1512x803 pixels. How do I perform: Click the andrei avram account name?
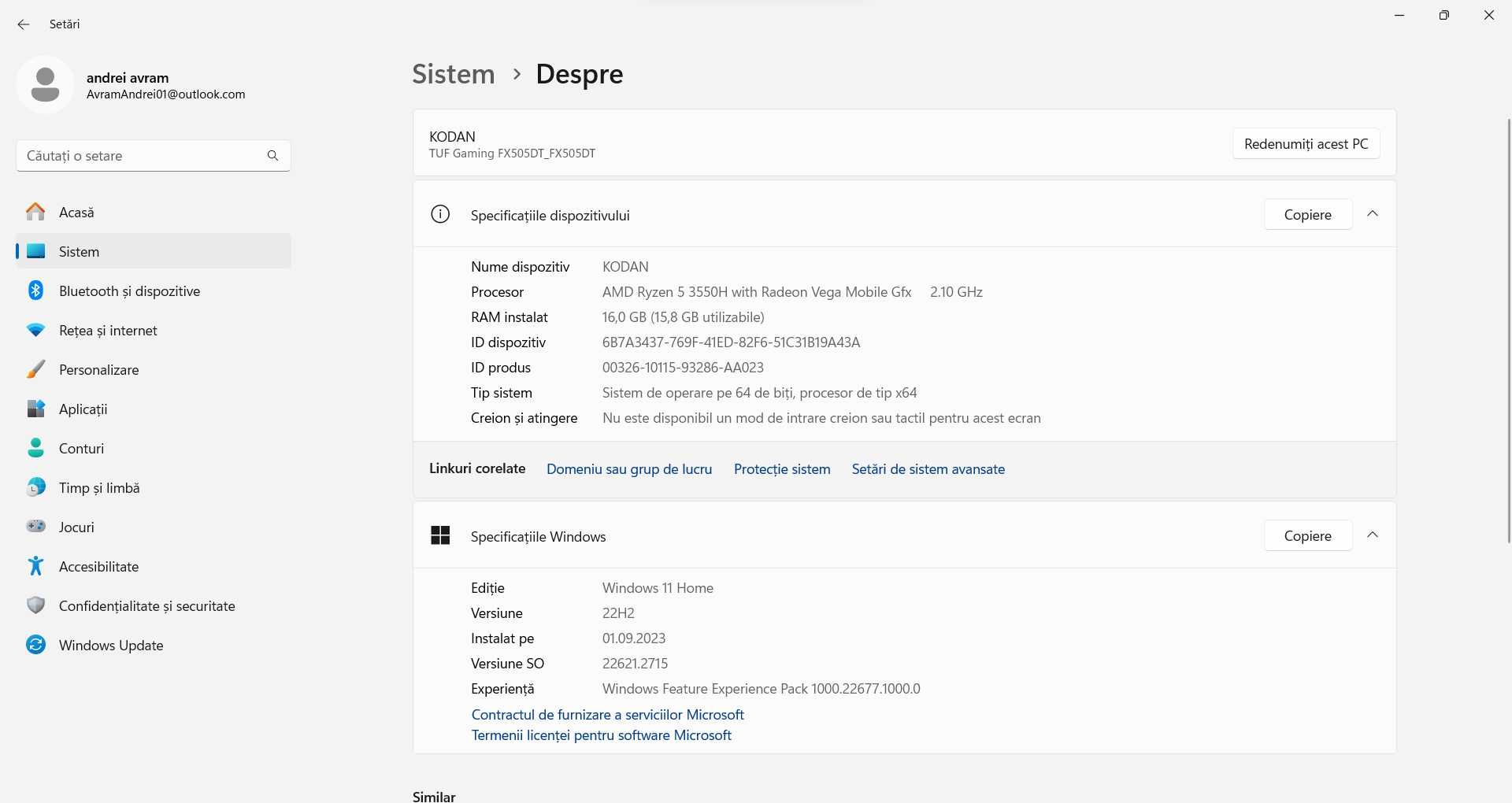tap(128, 77)
